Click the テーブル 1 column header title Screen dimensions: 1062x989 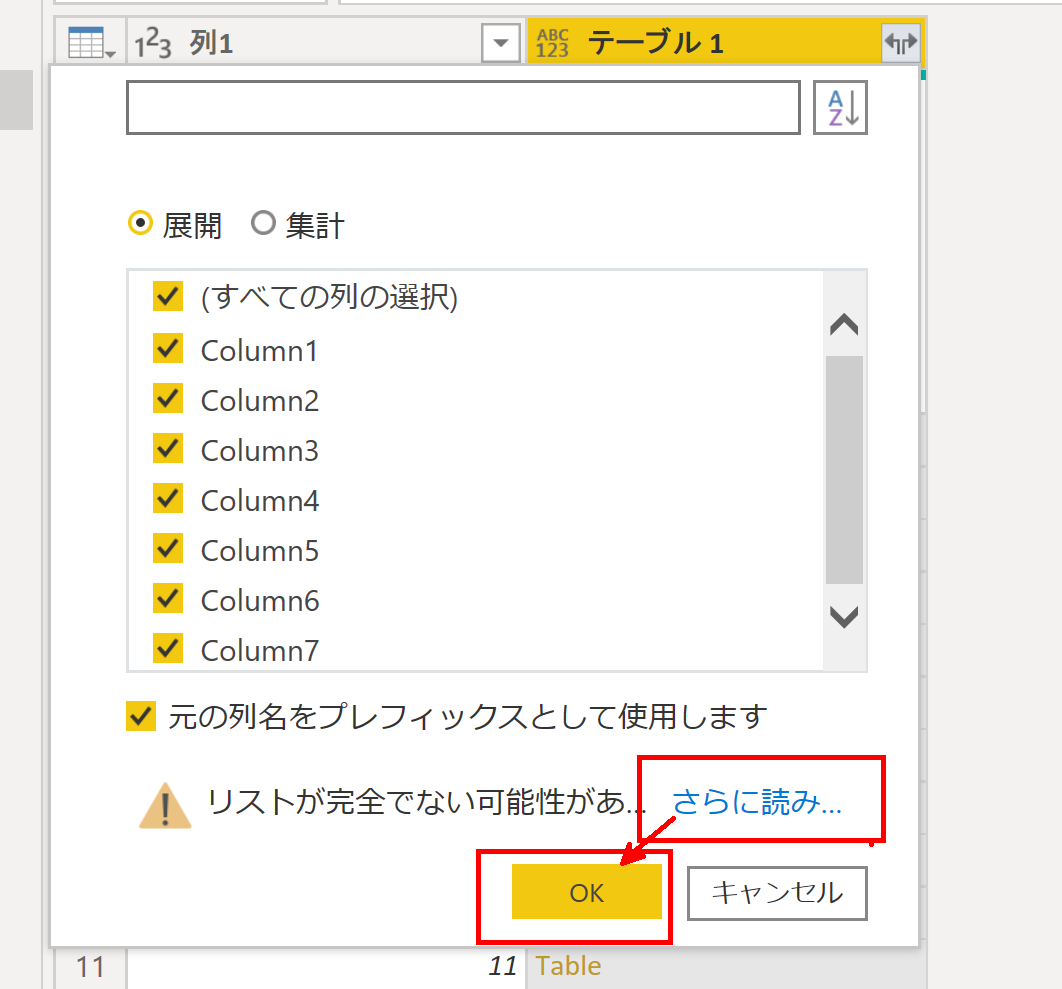656,43
